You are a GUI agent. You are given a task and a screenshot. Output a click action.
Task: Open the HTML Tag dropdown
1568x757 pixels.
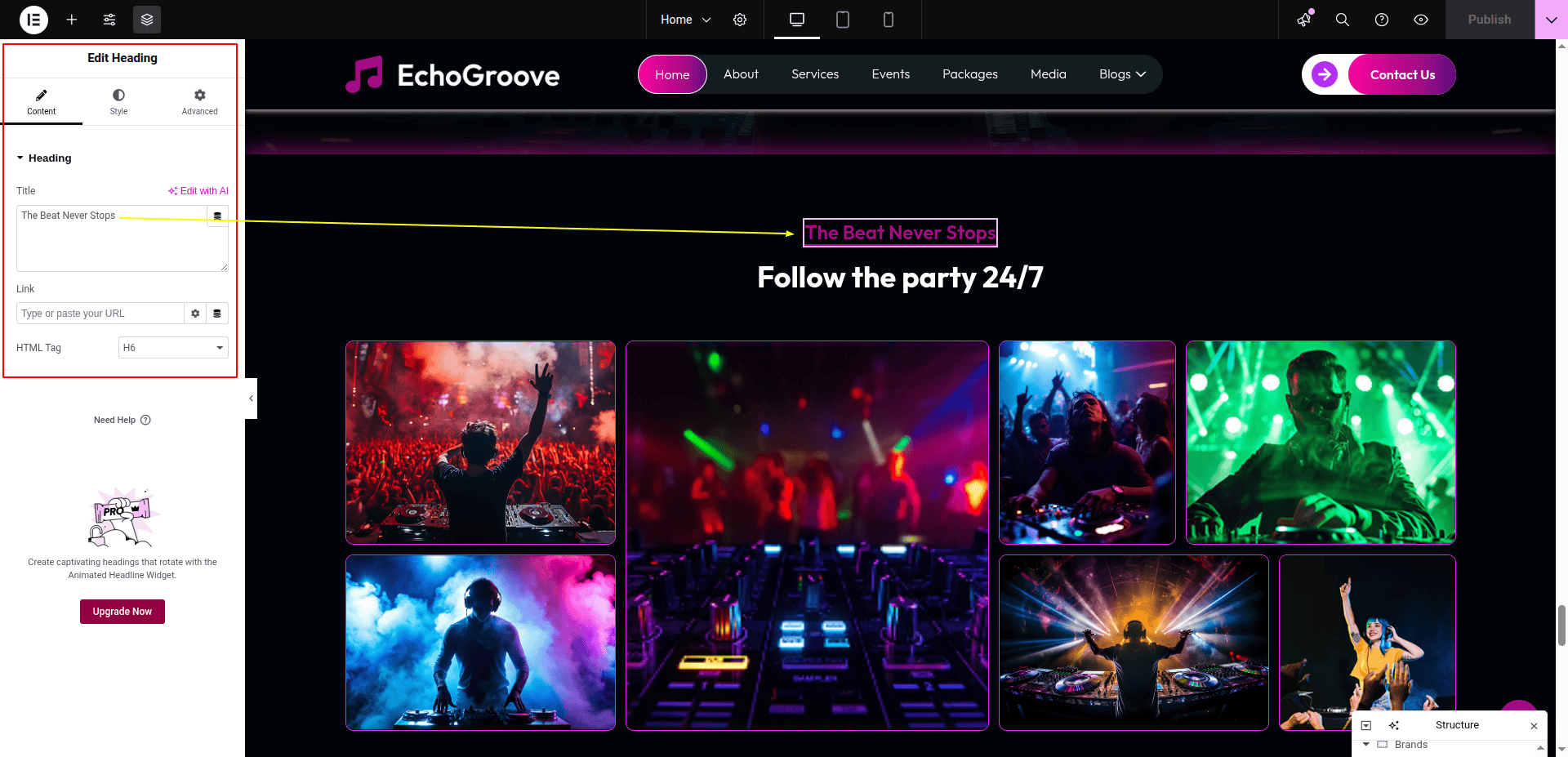pyautogui.click(x=173, y=348)
